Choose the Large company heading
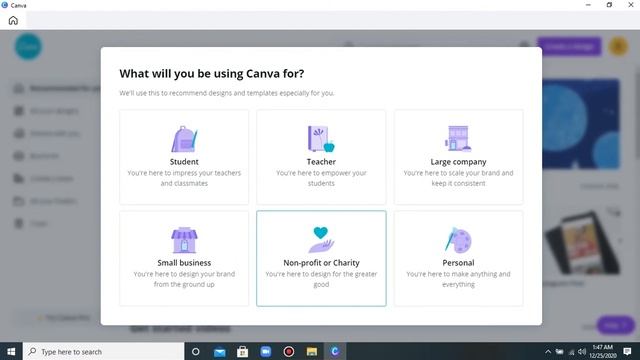Screen dimensions: 640x360 coord(458,162)
